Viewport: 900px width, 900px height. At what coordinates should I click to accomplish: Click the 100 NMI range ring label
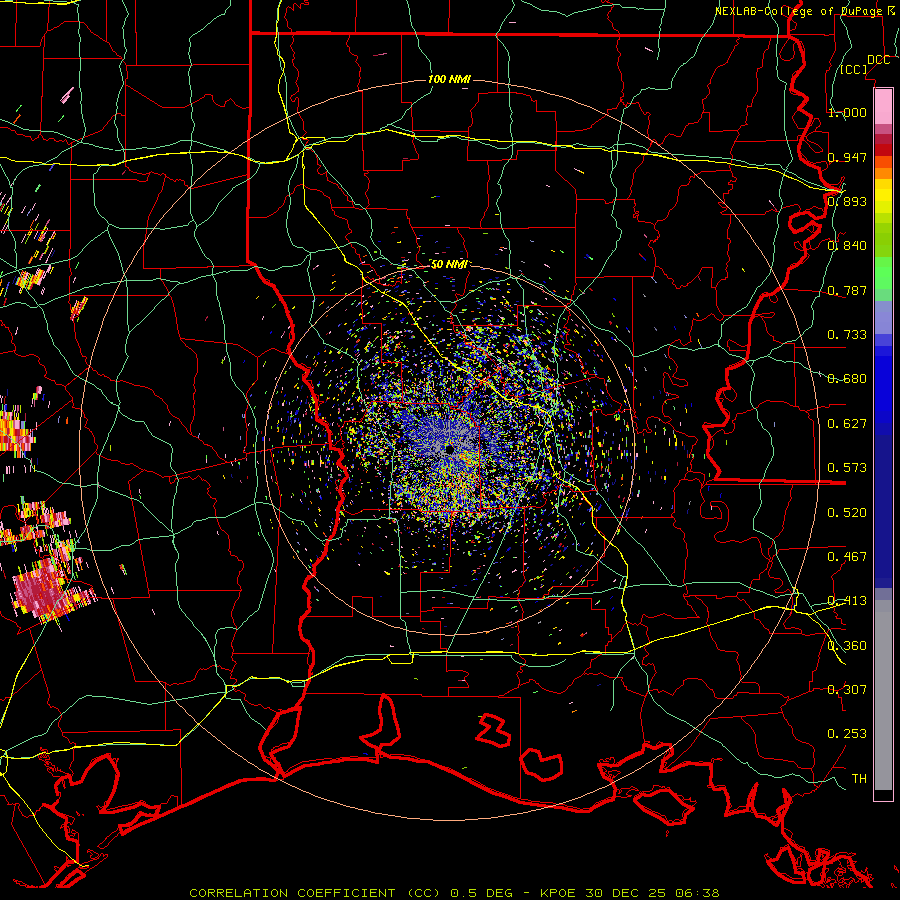point(449,79)
